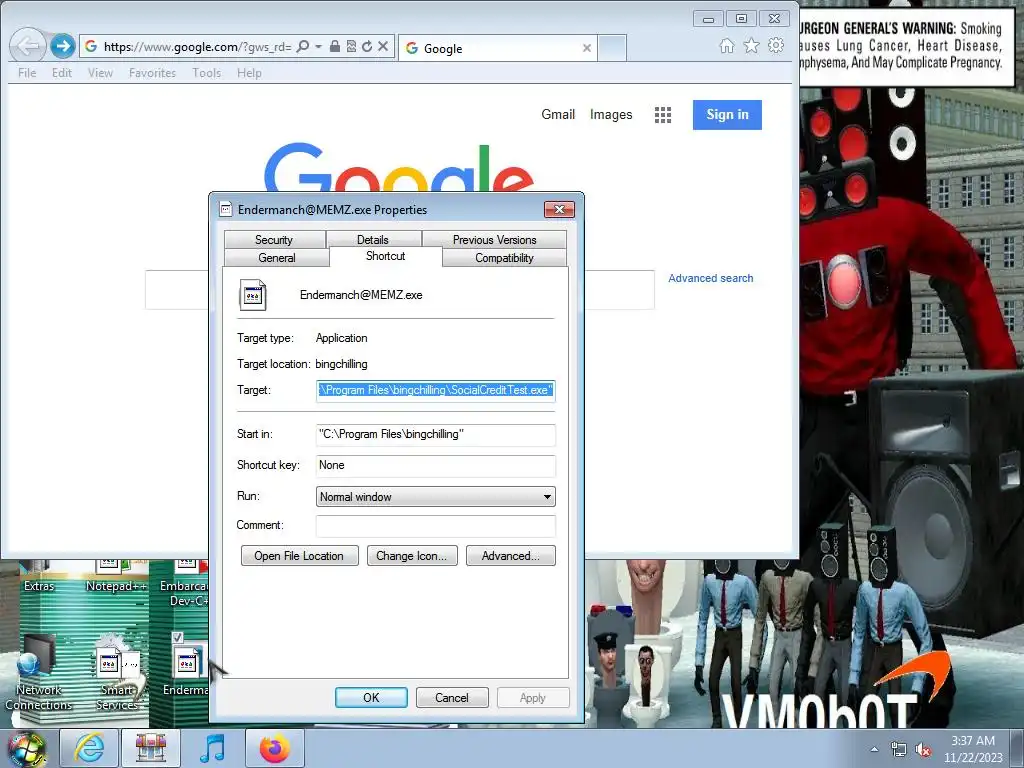Open the Favorites menu
Image resolution: width=1024 pixels, height=768 pixels.
pos(152,72)
